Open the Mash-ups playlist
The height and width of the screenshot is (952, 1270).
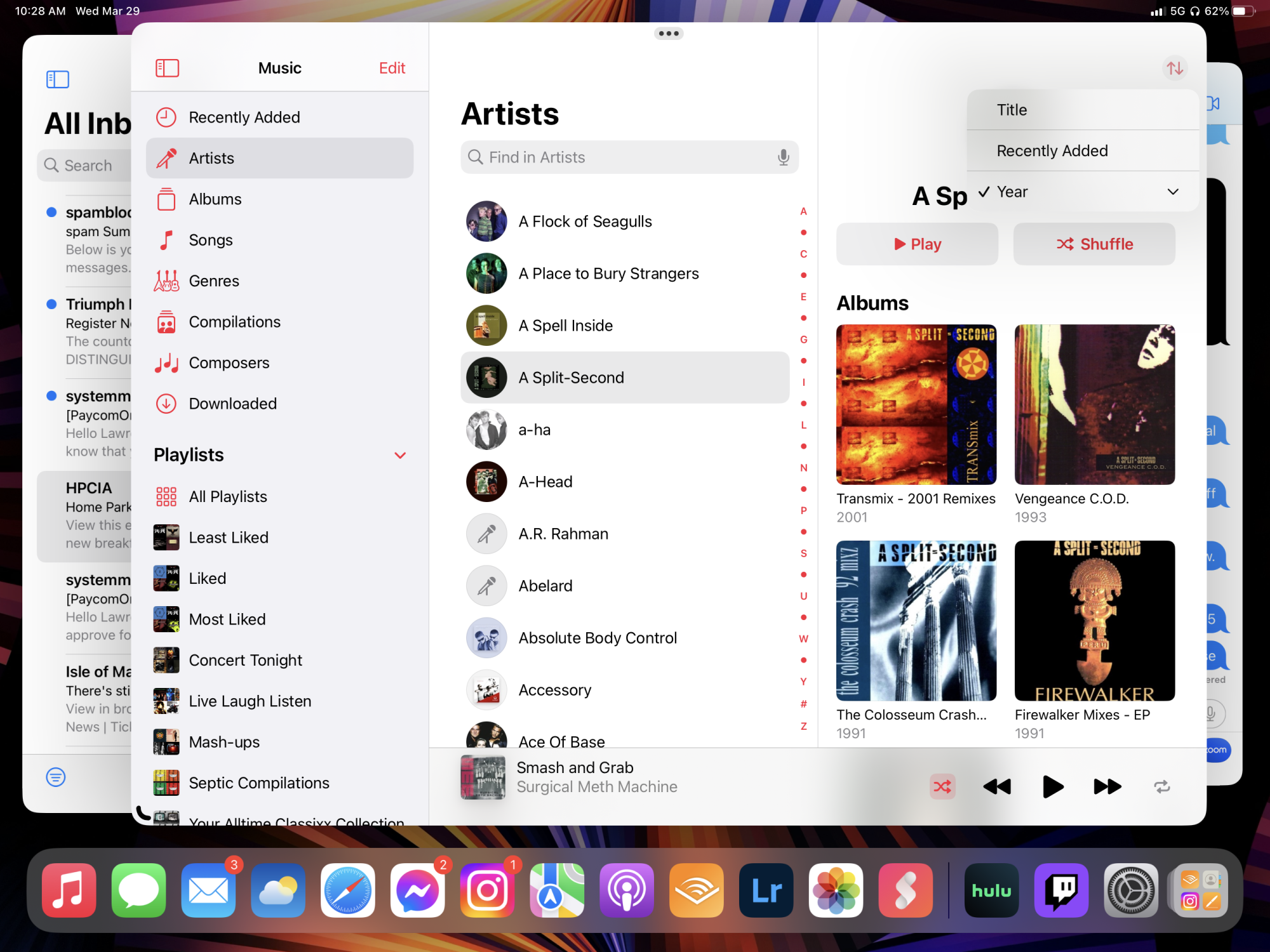point(279,742)
